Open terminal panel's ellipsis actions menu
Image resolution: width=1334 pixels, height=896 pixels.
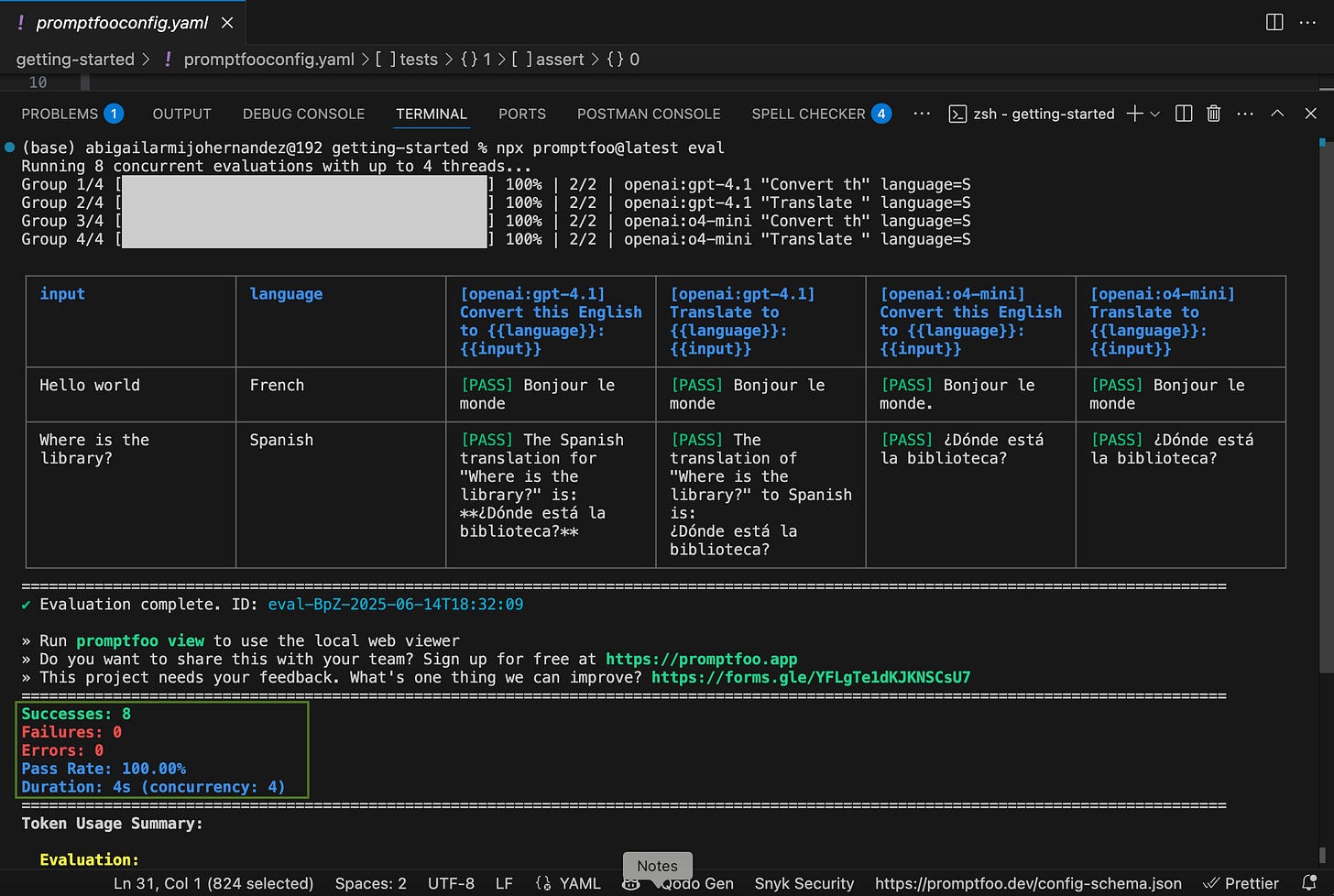click(1245, 114)
